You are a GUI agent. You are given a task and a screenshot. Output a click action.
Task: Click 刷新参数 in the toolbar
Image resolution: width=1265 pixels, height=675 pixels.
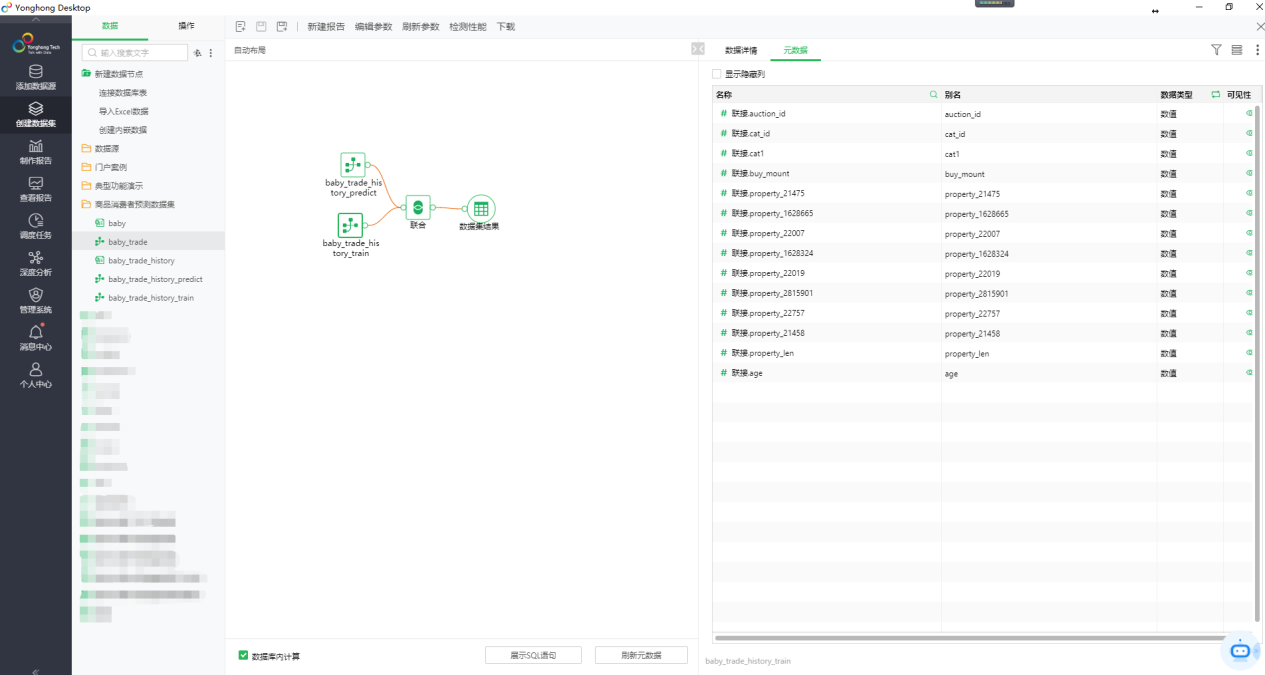pyautogui.click(x=421, y=27)
